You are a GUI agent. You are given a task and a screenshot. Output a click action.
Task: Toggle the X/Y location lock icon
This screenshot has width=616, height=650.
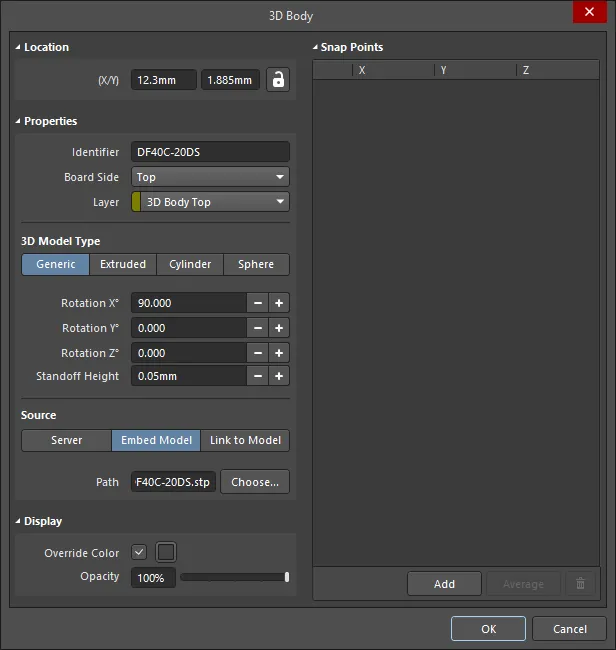point(278,80)
